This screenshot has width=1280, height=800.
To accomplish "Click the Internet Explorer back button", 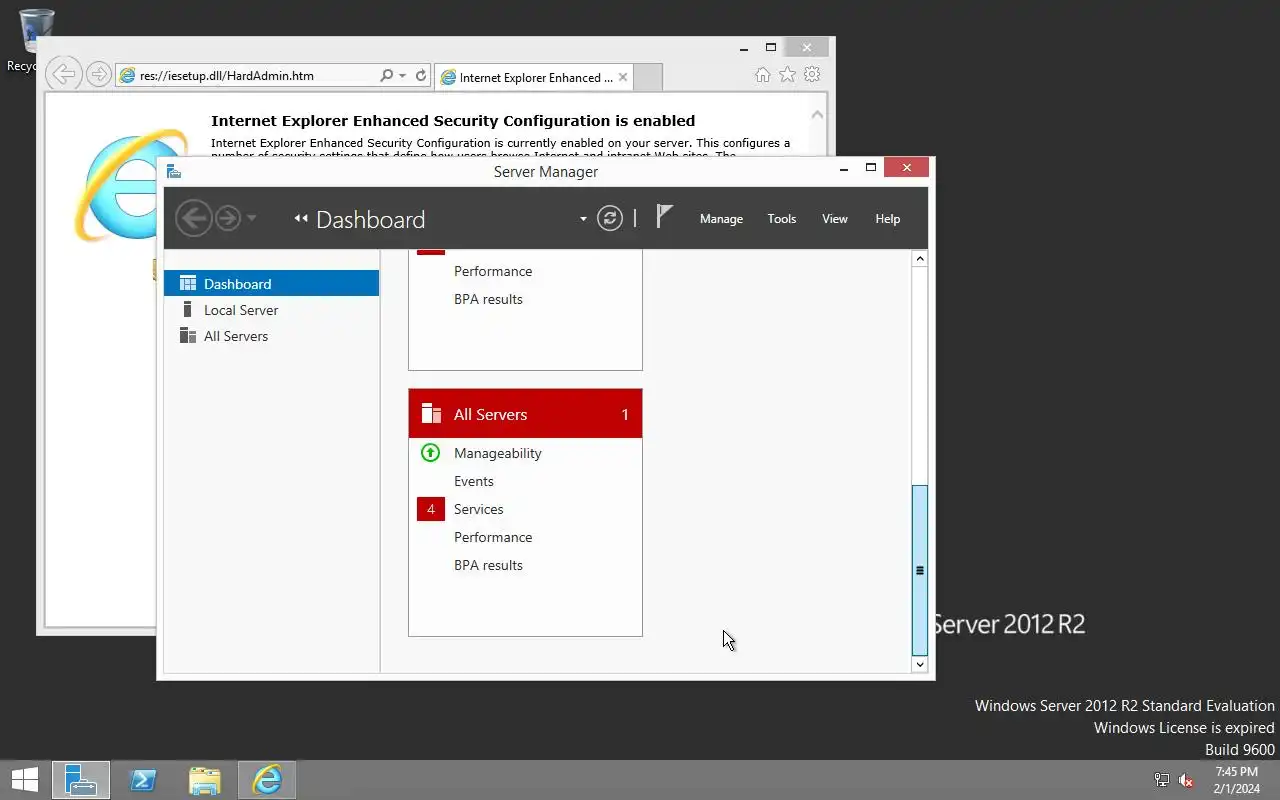I will point(63,73).
